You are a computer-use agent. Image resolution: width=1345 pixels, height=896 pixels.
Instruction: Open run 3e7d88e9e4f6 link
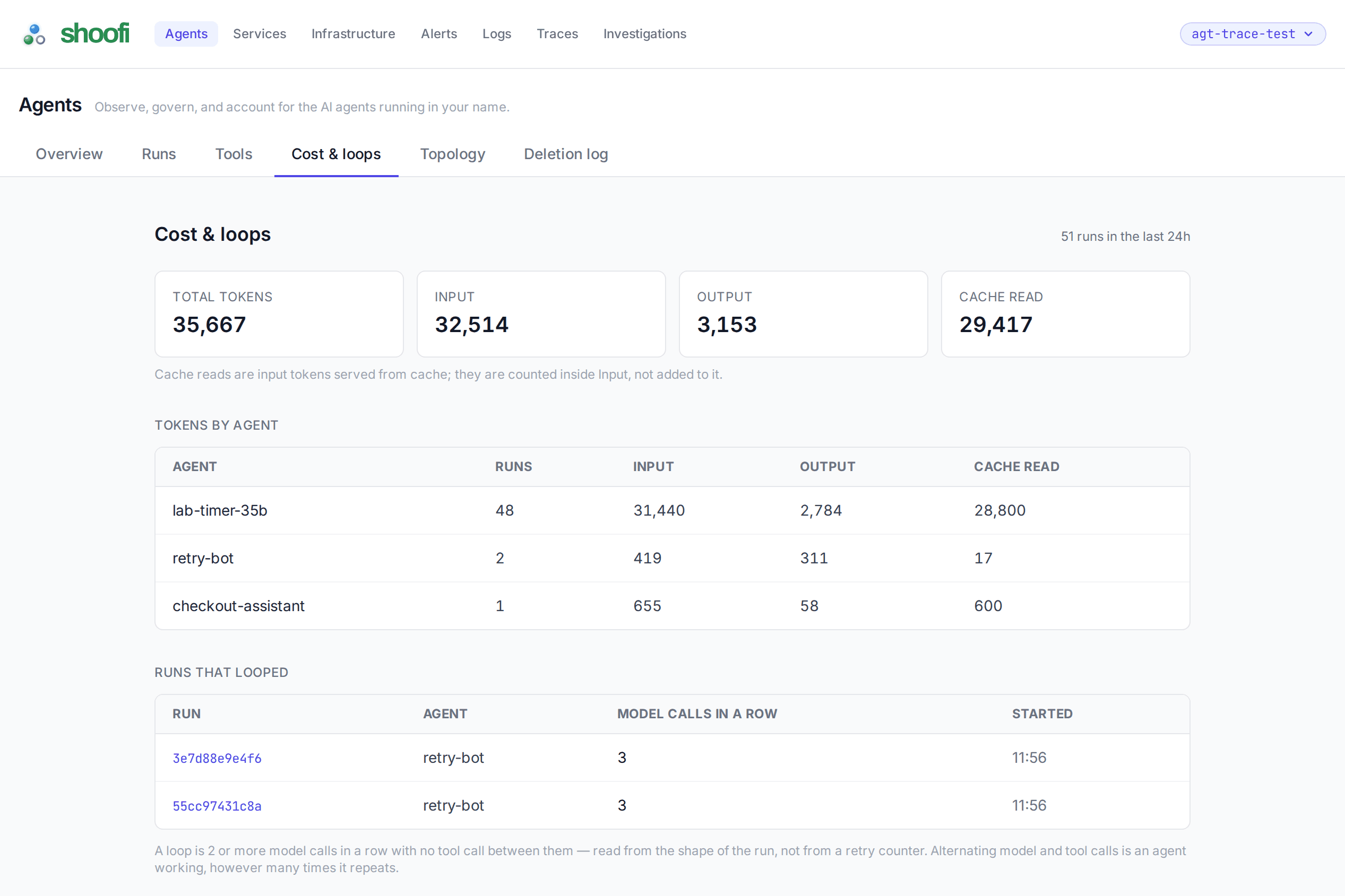tap(217, 758)
